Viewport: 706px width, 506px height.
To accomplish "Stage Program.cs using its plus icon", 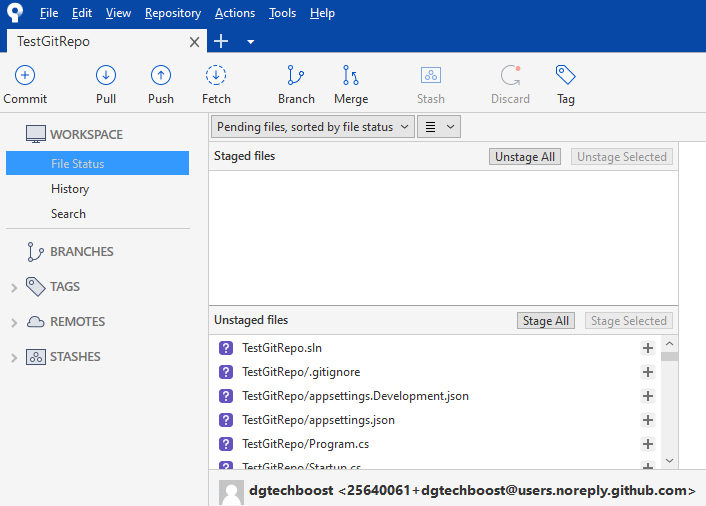I will (647, 444).
